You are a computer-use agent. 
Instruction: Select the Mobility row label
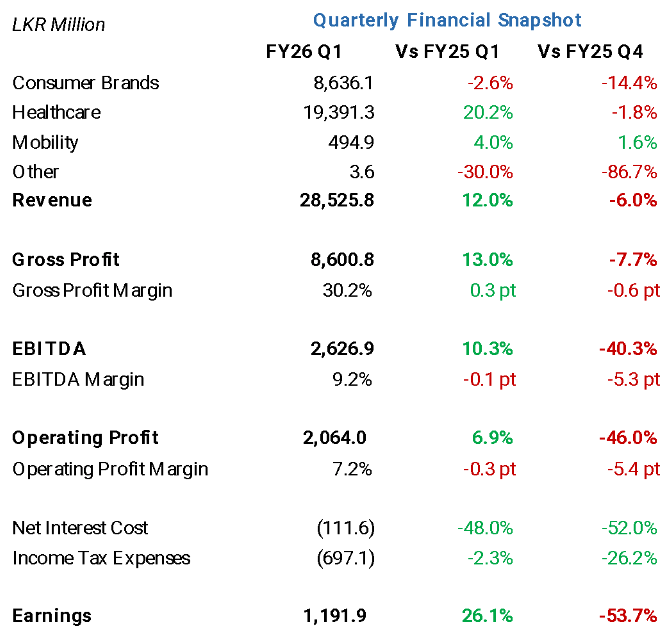[x=45, y=142]
